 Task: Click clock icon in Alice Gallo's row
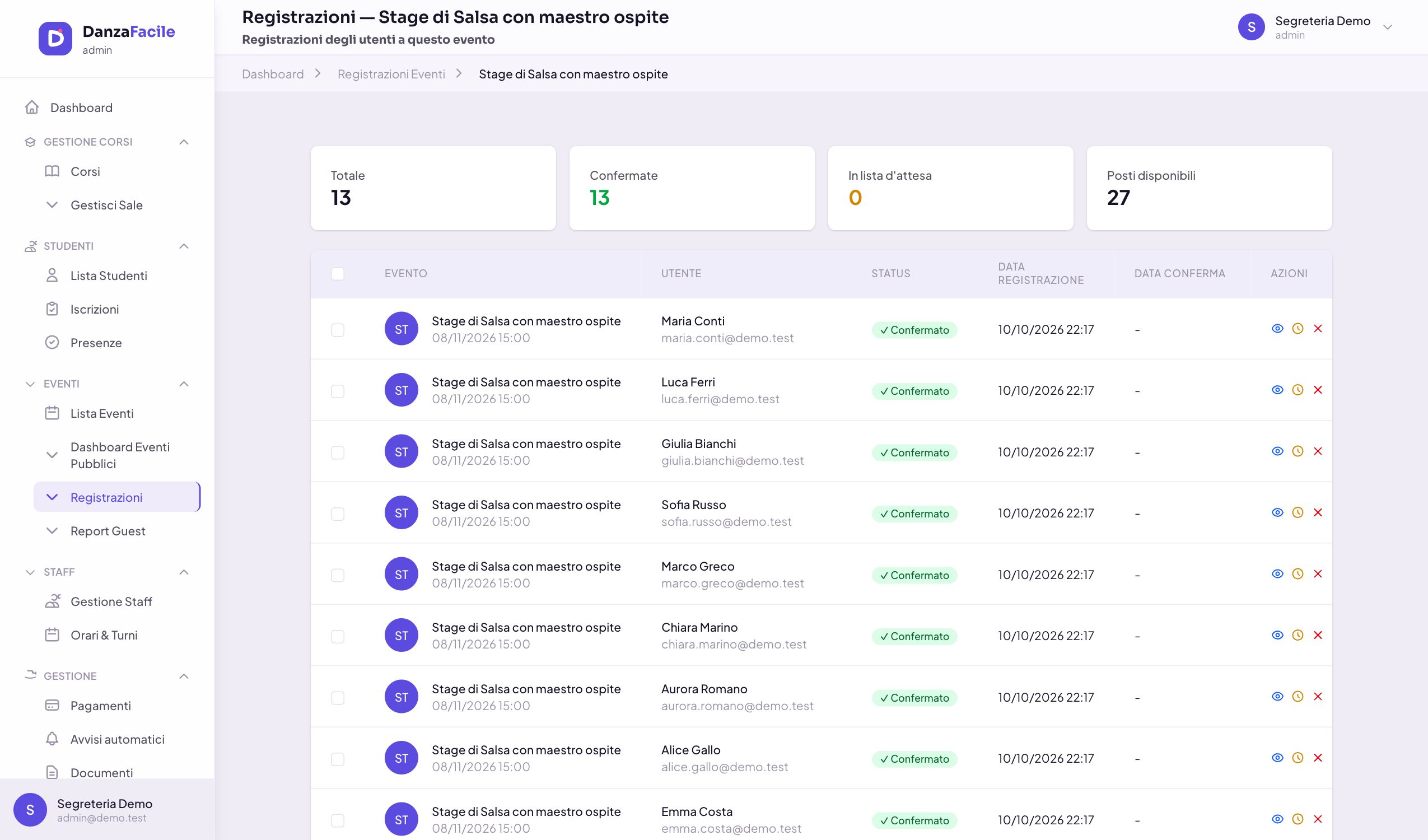click(x=1298, y=758)
